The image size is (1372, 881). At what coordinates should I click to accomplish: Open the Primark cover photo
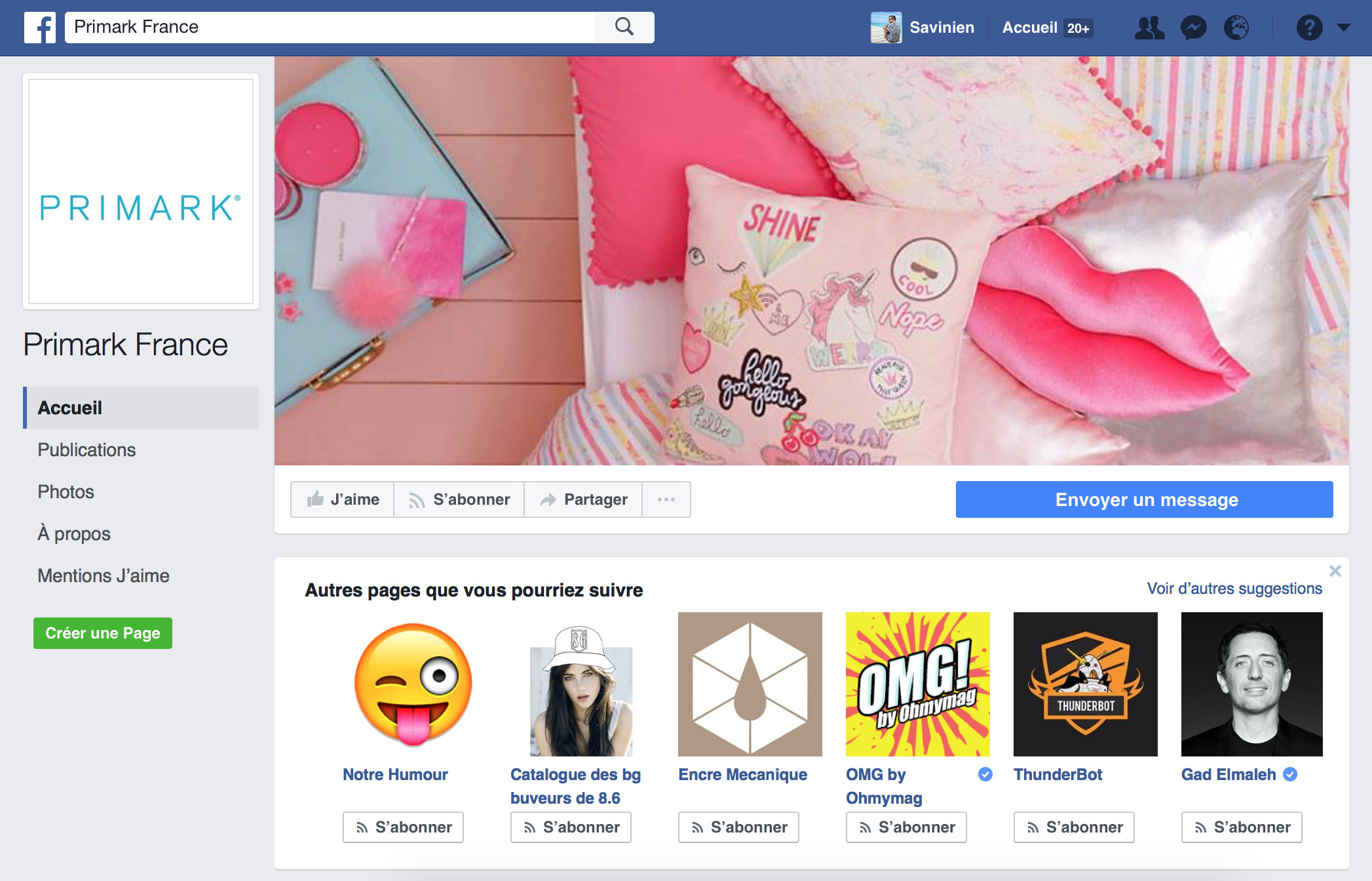(x=812, y=261)
